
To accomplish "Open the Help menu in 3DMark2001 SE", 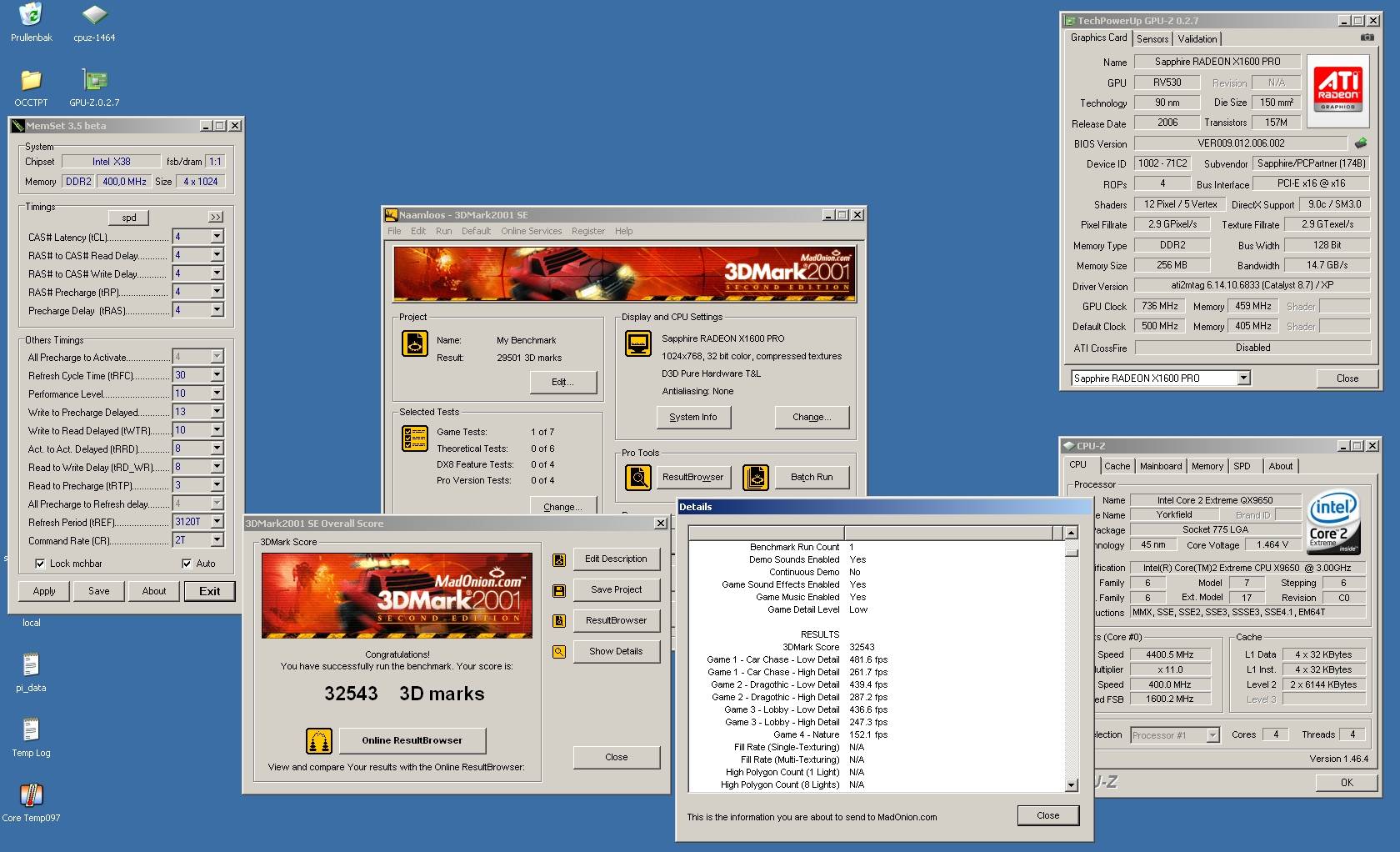I will click(x=623, y=231).
